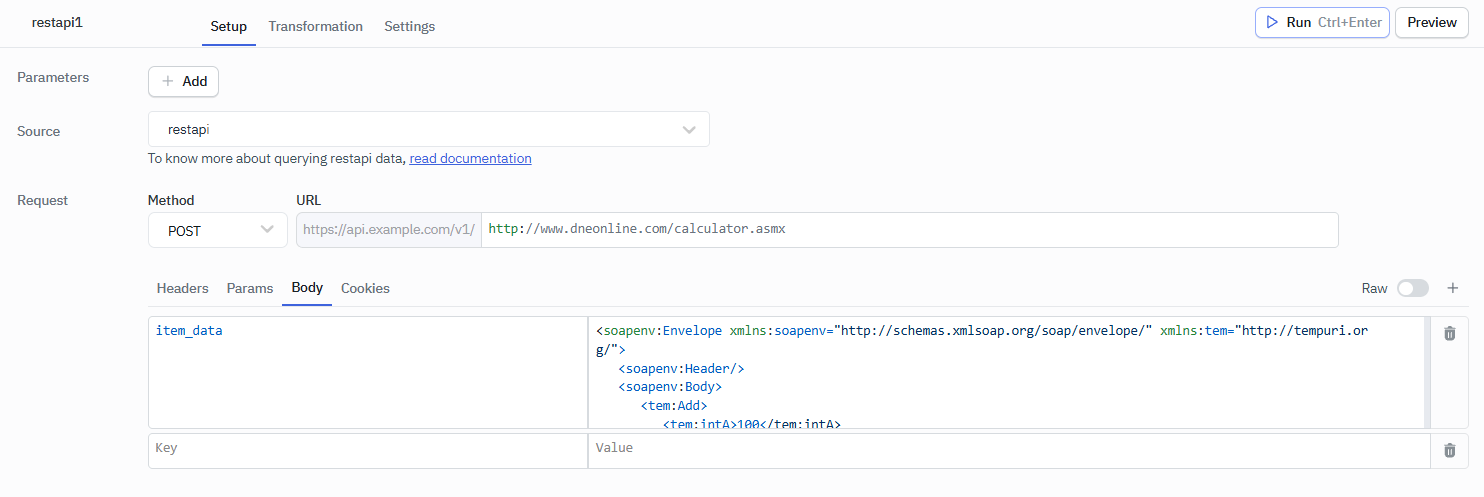This screenshot has width=1484, height=497.
Task: Click the empty Key input field
Action: (x=367, y=449)
